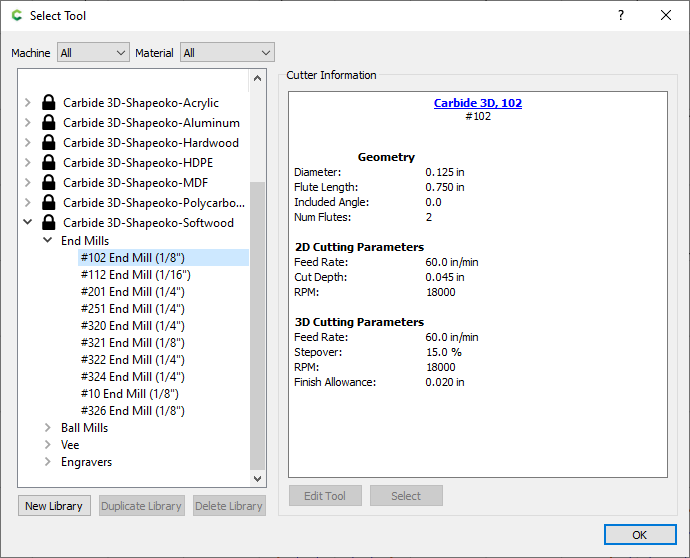Click the tool list vertical scrollbar thumb

coord(257,326)
